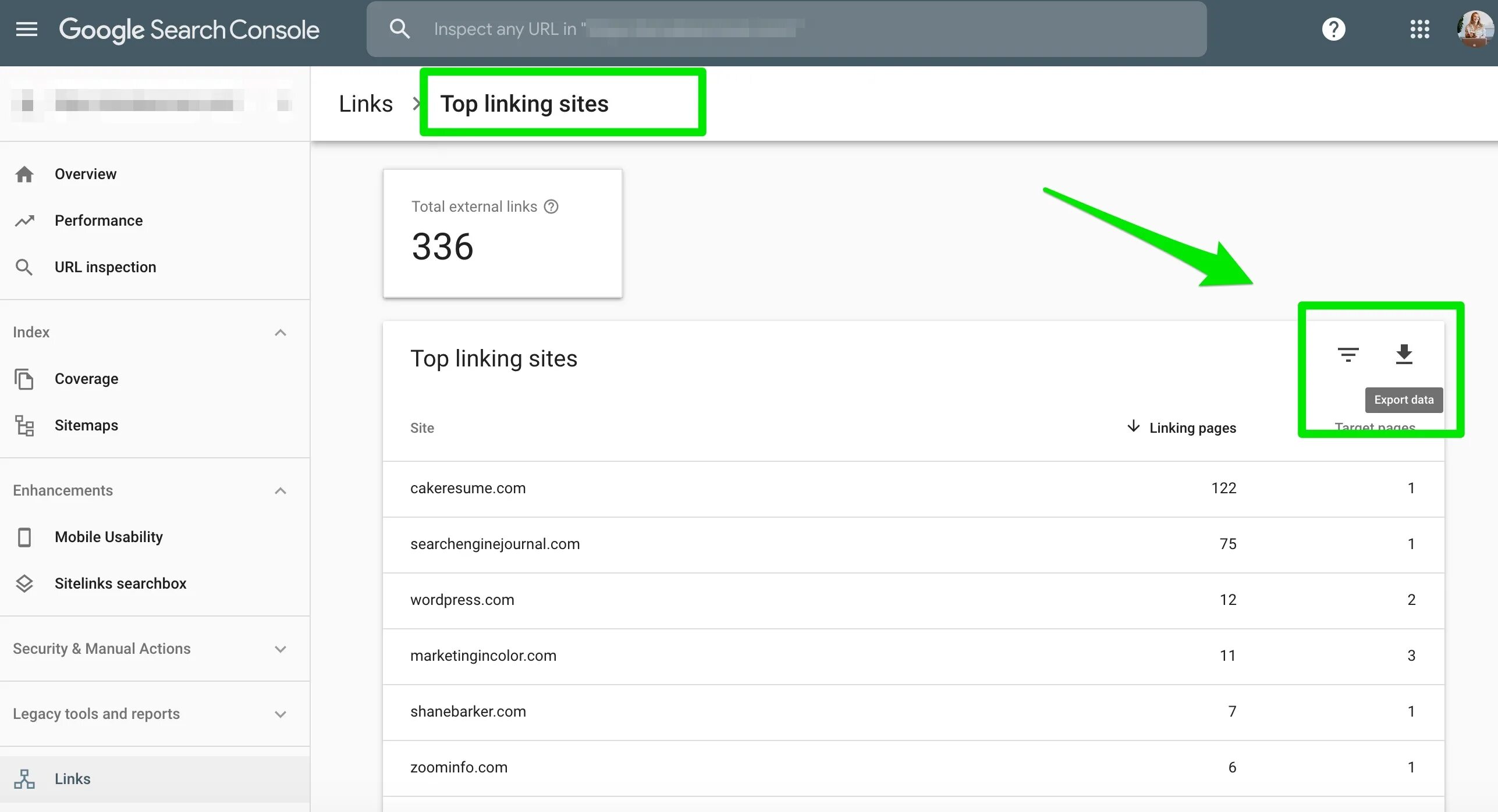Open the URL inspection tool
Viewport: 1498px width, 812px height.
(105, 267)
